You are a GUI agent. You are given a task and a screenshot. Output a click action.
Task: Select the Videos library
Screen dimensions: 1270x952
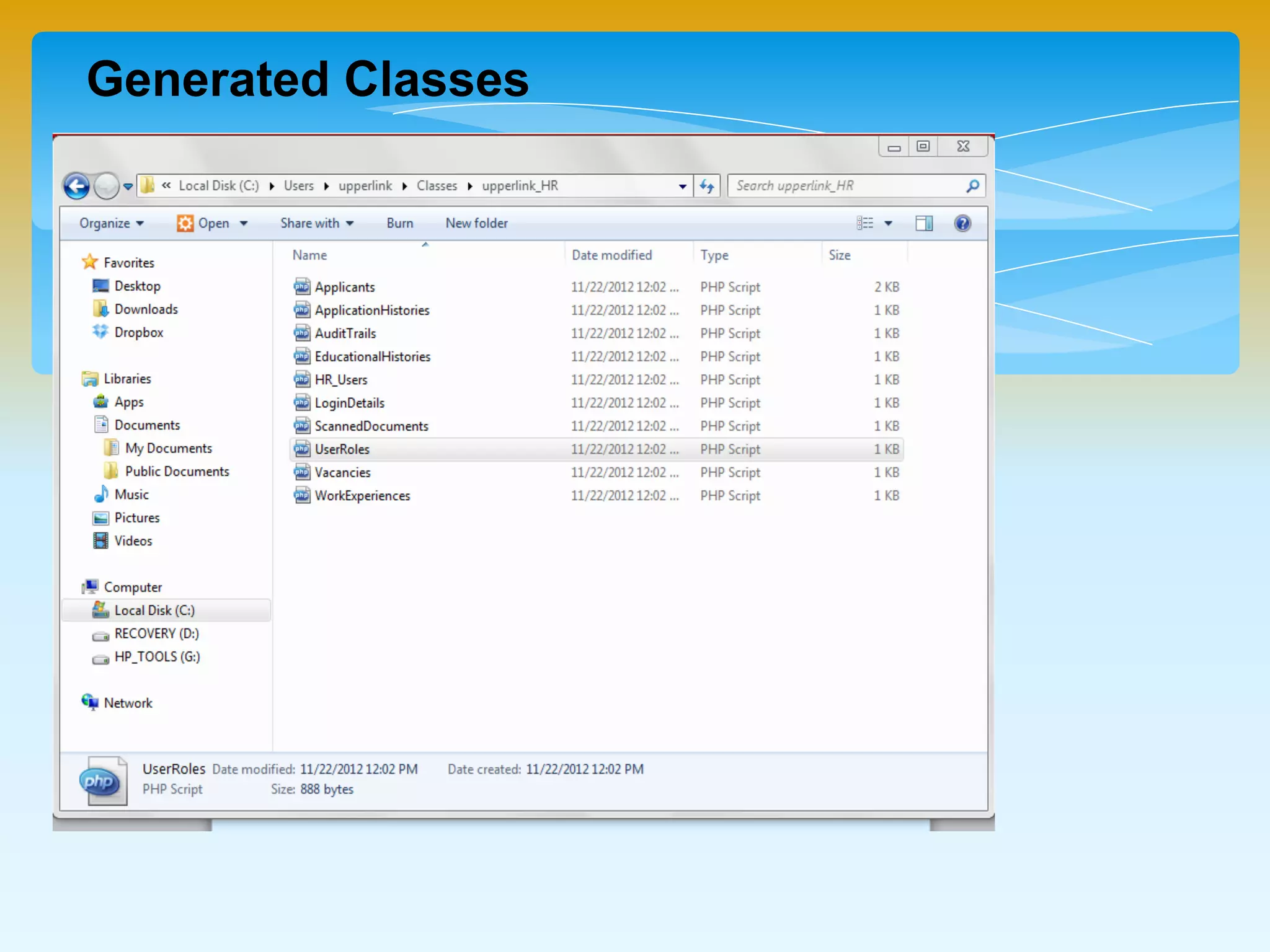click(123, 540)
